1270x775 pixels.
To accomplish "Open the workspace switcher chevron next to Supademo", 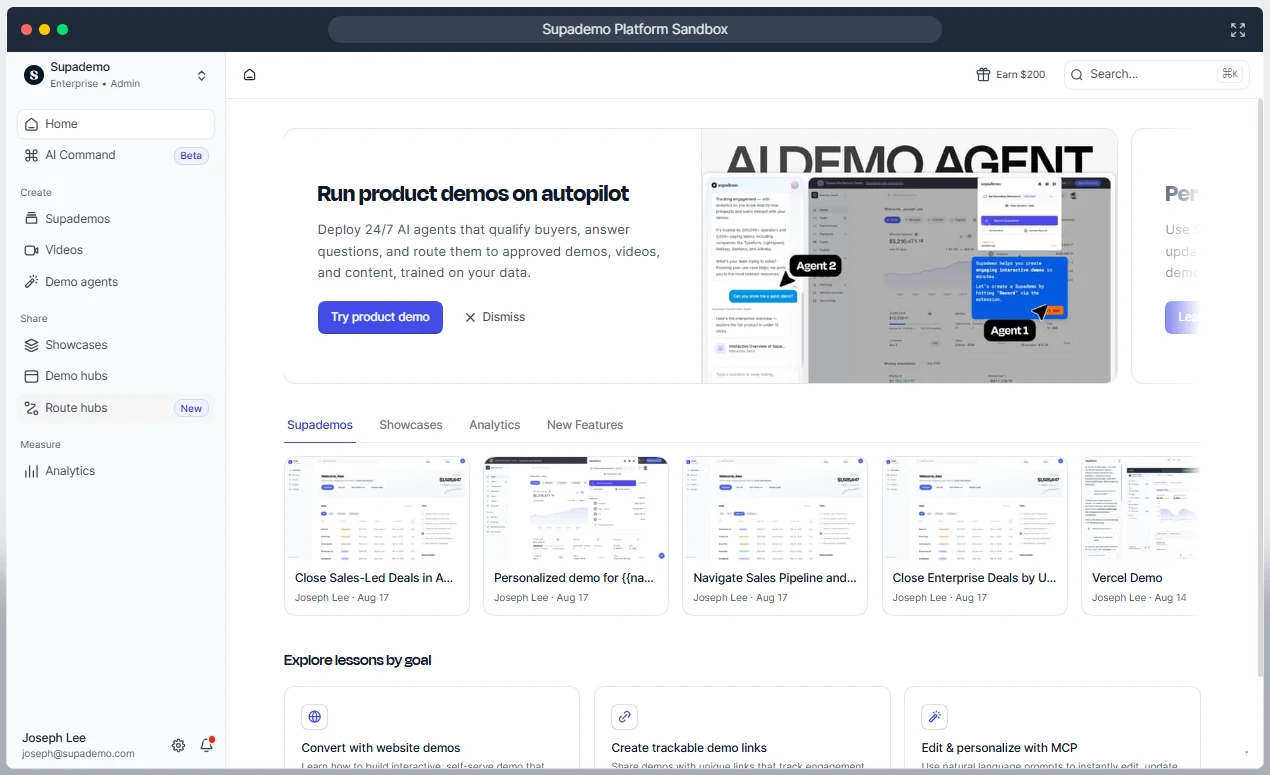I will click(201, 75).
